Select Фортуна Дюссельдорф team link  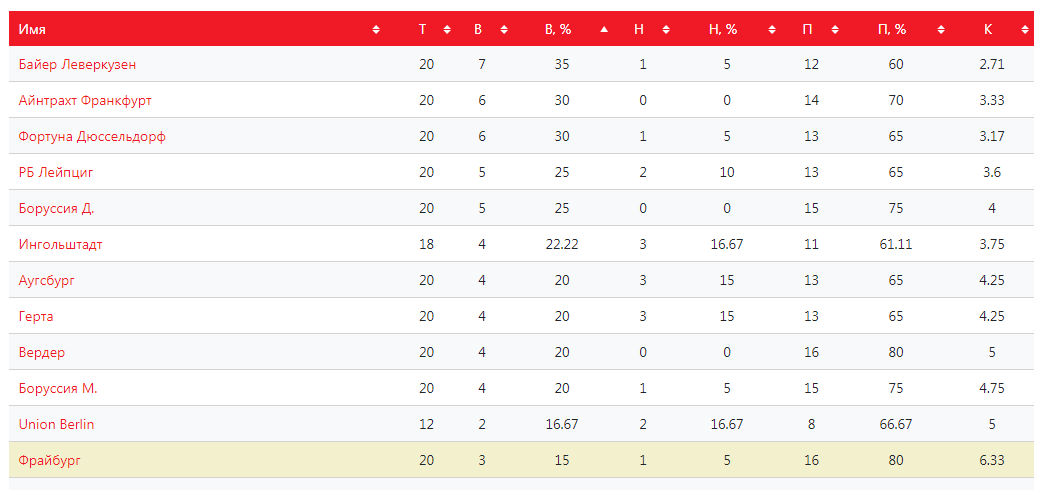[x=92, y=137]
